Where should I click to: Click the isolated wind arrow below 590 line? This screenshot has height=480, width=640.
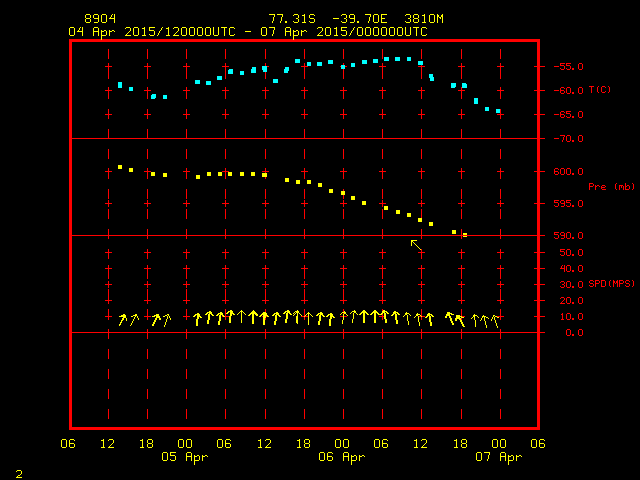(x=416, y=245)
